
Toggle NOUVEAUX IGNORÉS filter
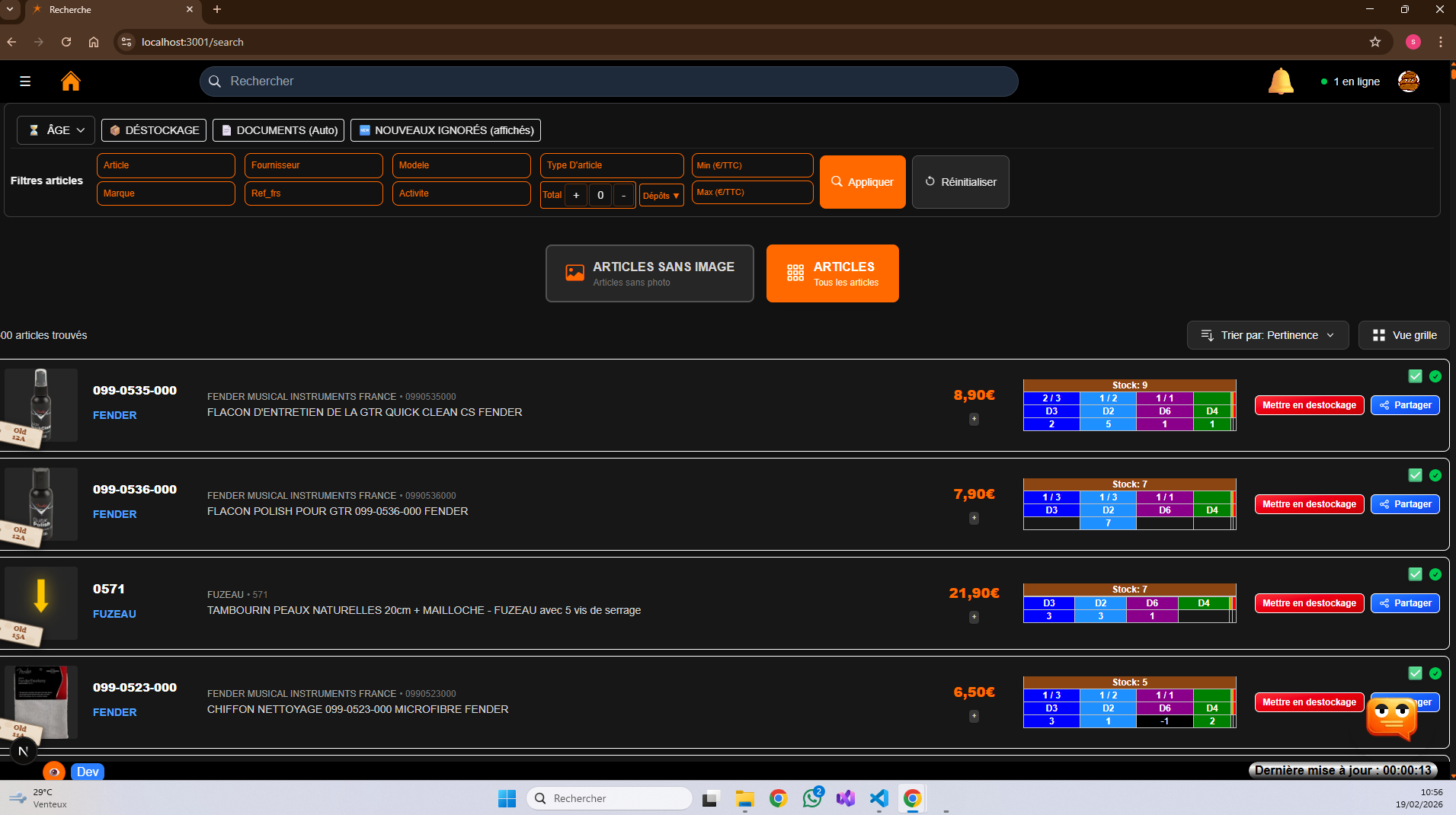click(446, 130)
